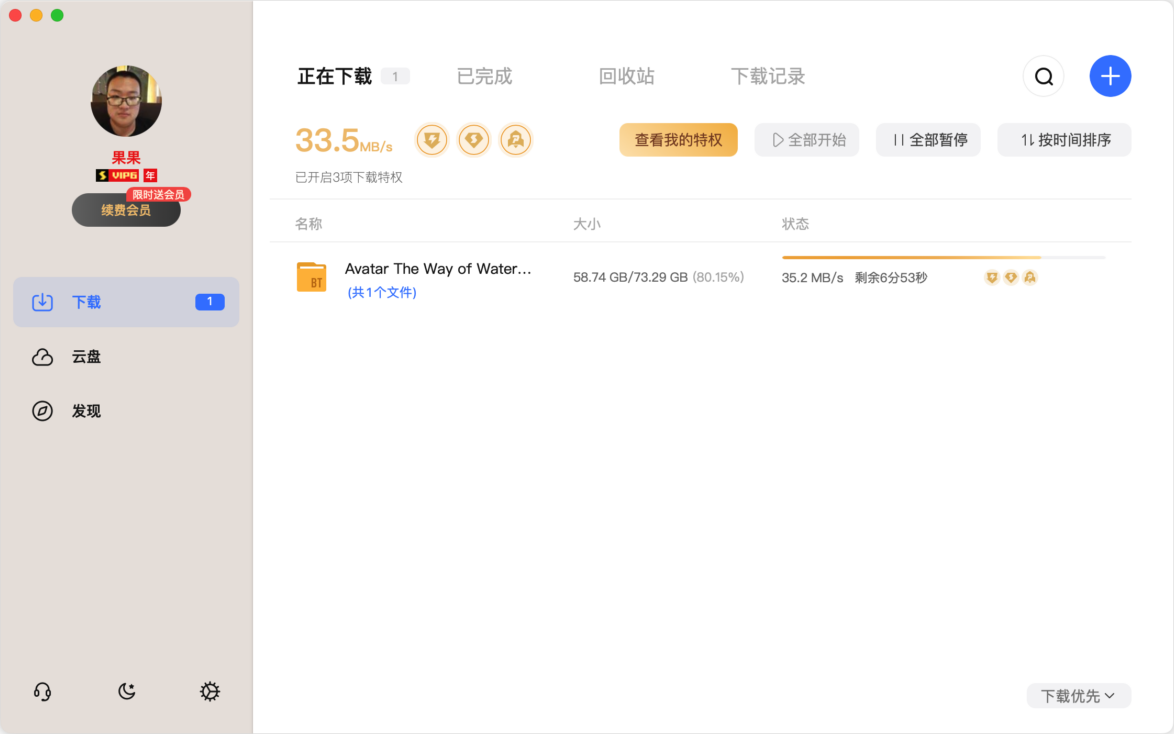Add new download task with plus button
The image size is (1174, 734).
pos(1110,76)
